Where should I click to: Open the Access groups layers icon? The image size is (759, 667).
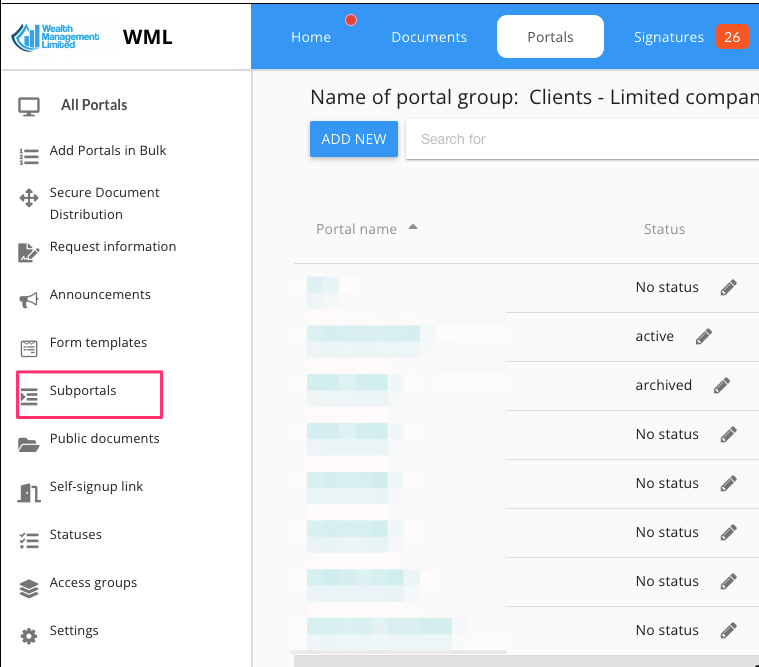point(29,589)
